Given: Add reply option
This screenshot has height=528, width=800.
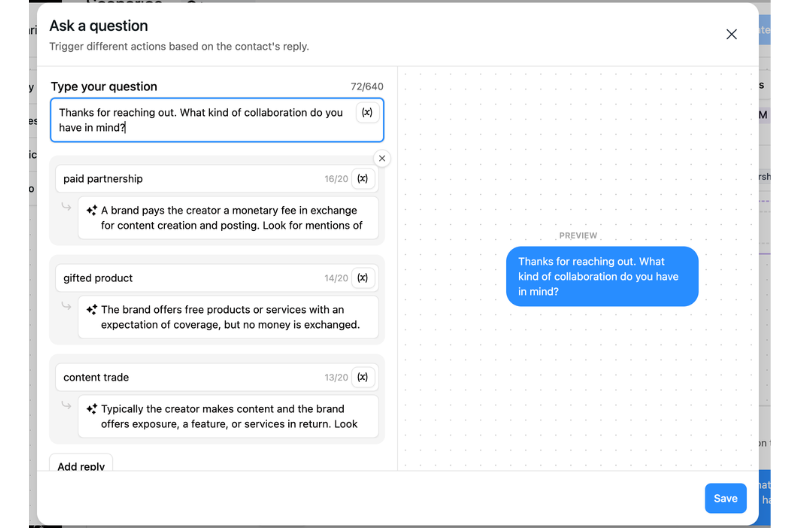Looking at the screenshot, I should click(81, 464).
